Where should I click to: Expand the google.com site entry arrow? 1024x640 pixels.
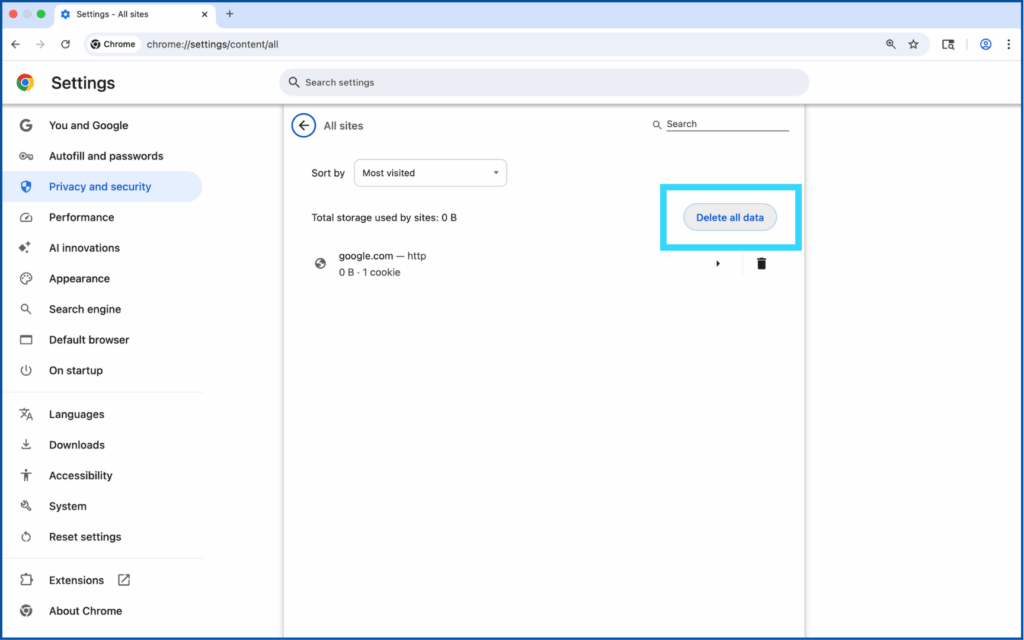point(717,264)
